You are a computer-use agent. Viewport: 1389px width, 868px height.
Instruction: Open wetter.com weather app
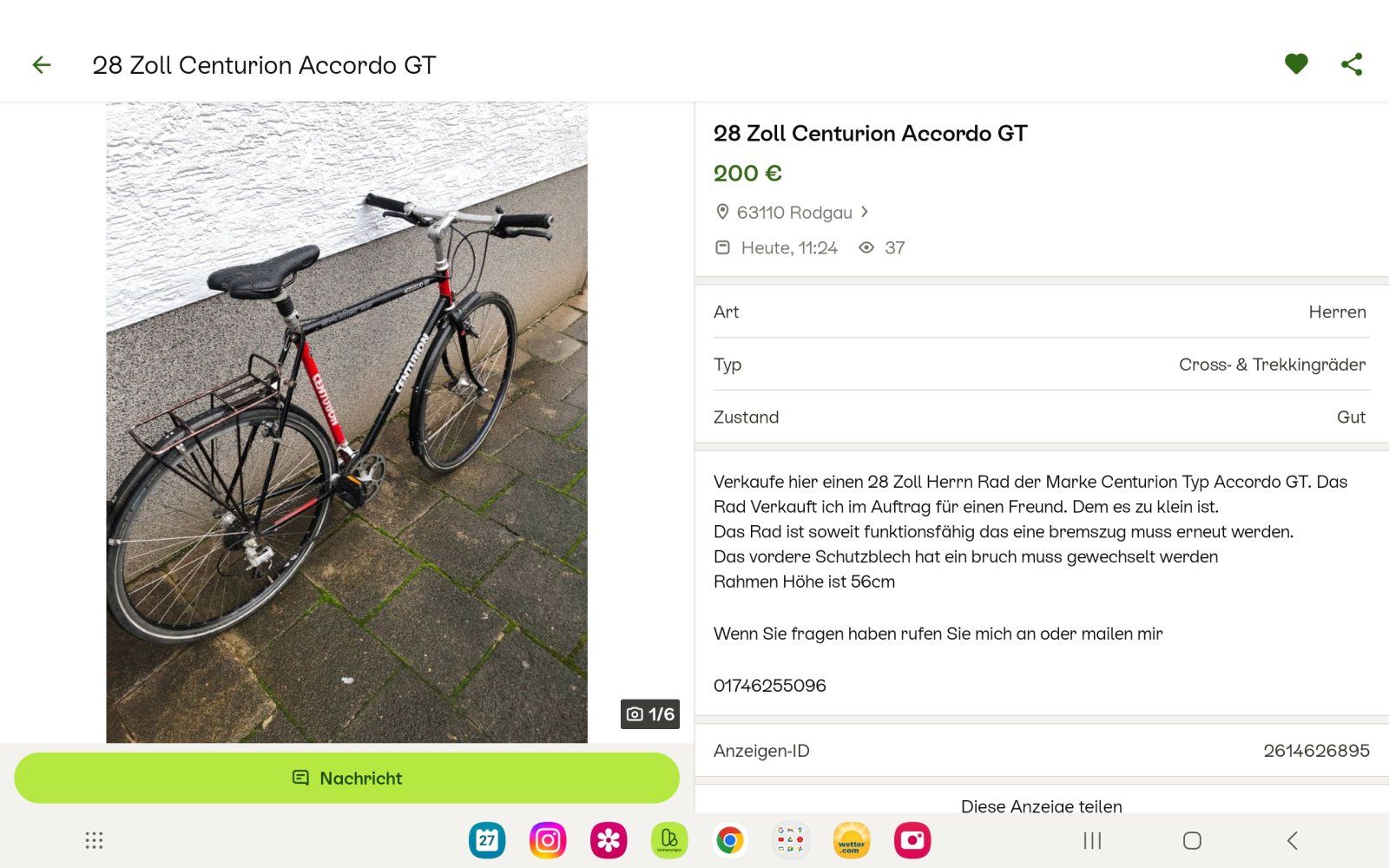coord(851,840)
